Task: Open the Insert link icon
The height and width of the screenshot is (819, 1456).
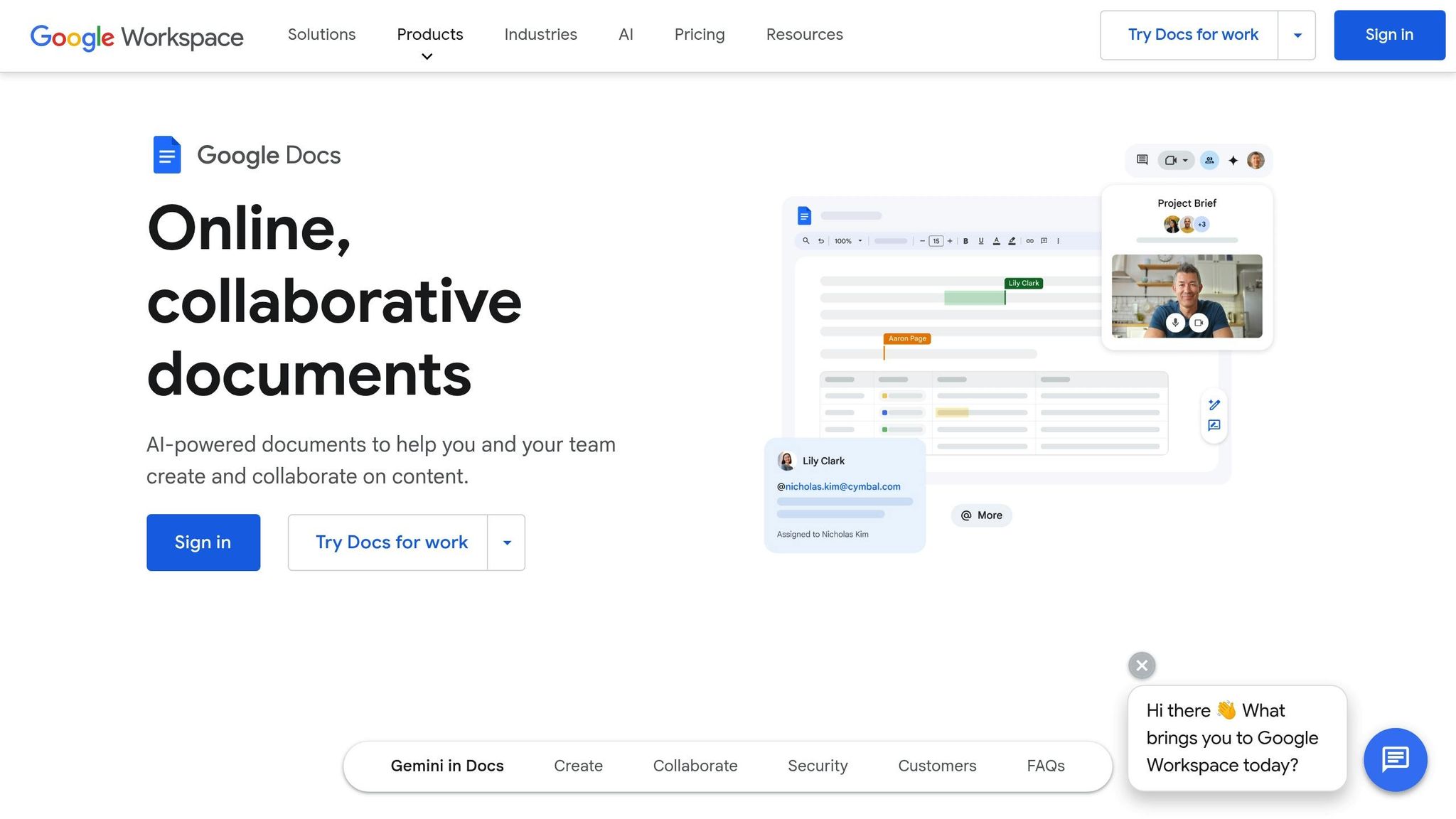Action: tap(1030, 241)
